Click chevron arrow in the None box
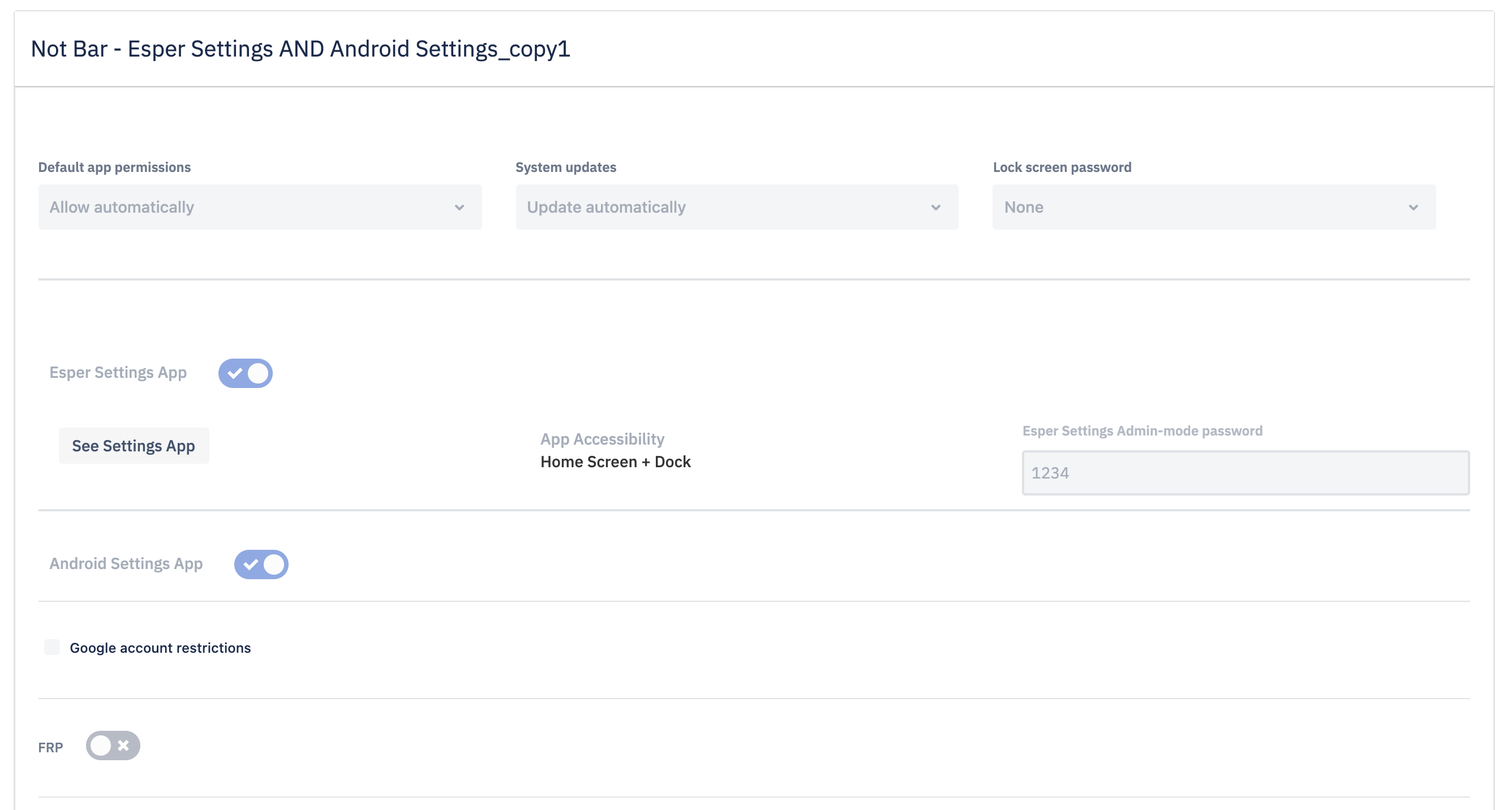The width and height of the screenshot is (1512, 810). [1414, 208]
